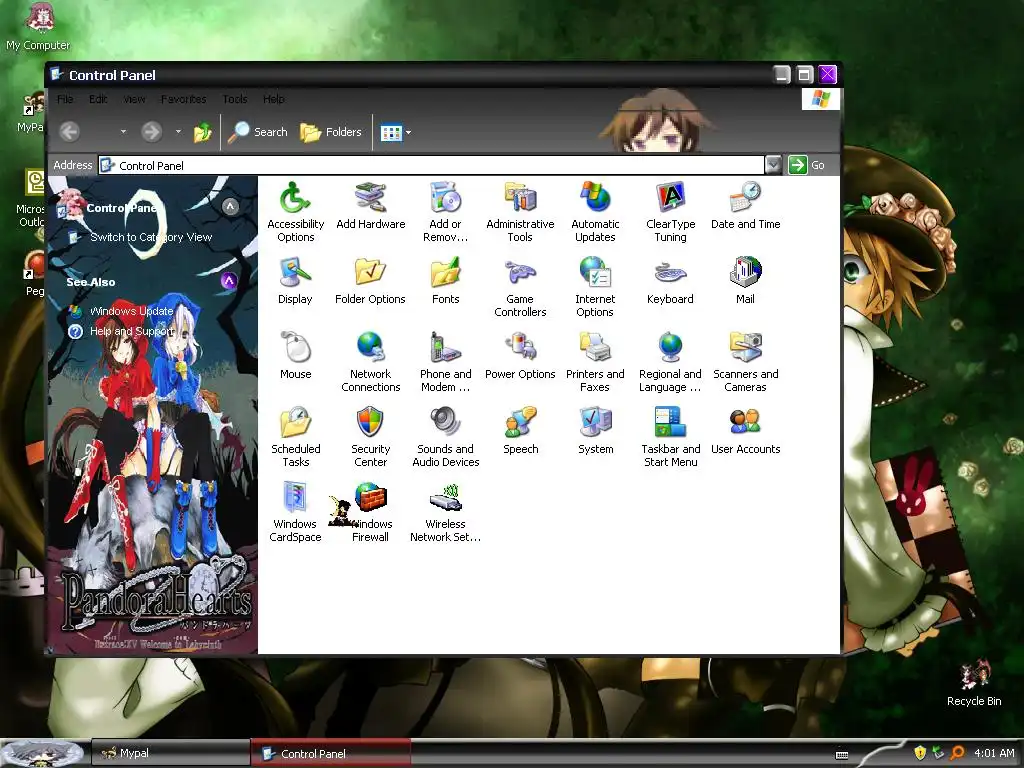Open Administrative Tools
Image resolution: width=1024 pixels, height=768 pixels.
pos(520,211)
